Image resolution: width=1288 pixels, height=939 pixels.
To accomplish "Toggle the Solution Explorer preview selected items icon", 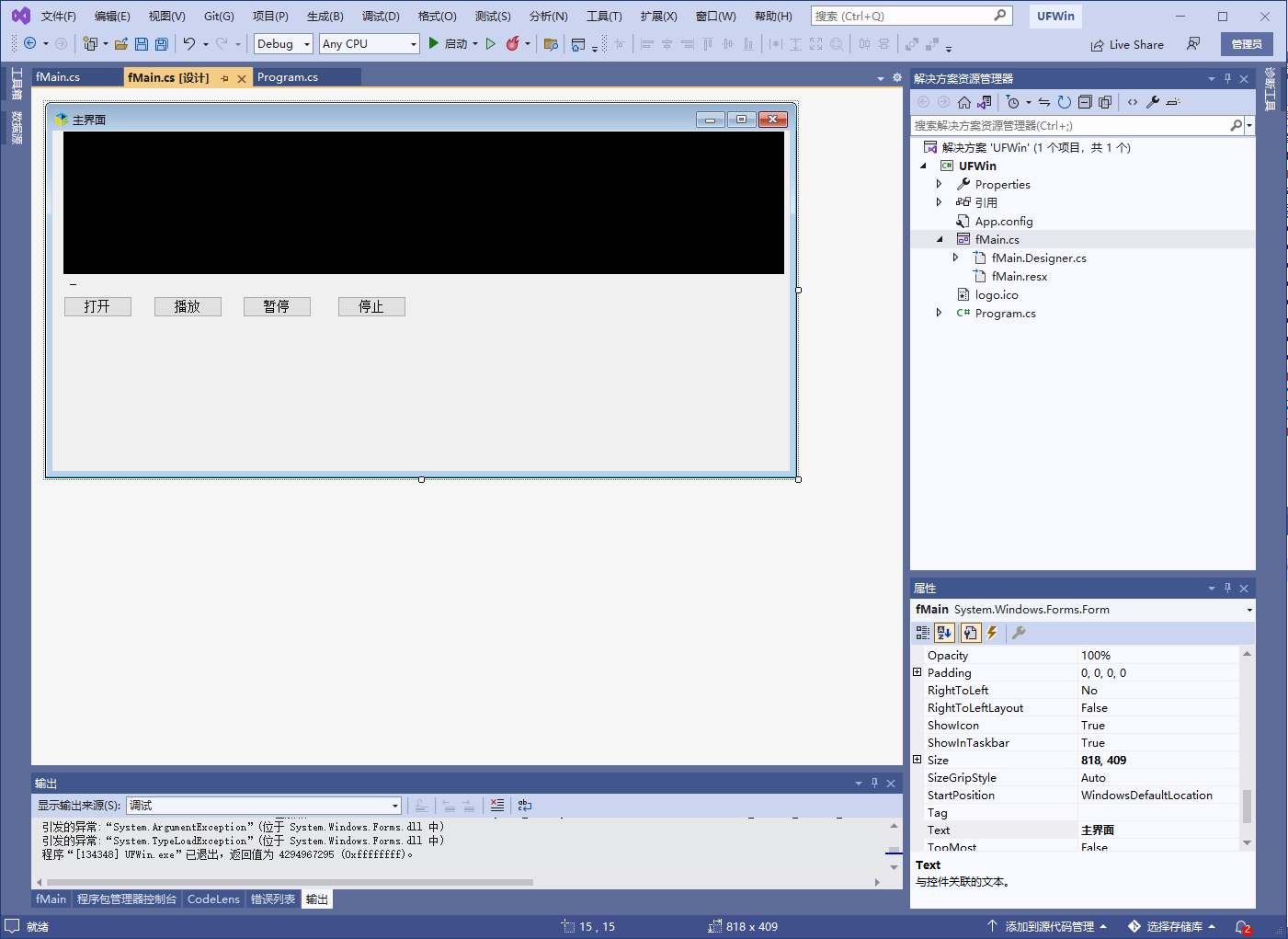I will tap(1173, 102).
